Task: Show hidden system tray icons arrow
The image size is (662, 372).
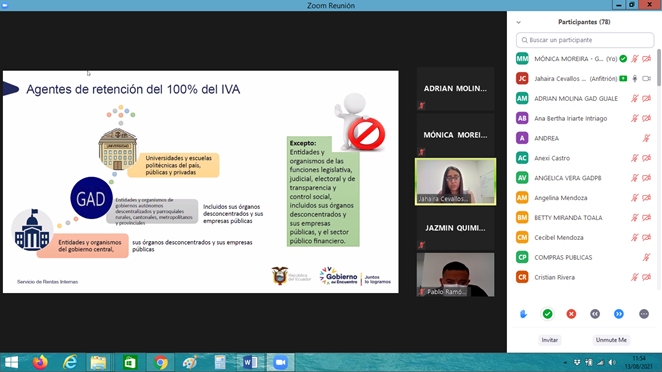Action: pyautogui.click(x=565, y=363)
